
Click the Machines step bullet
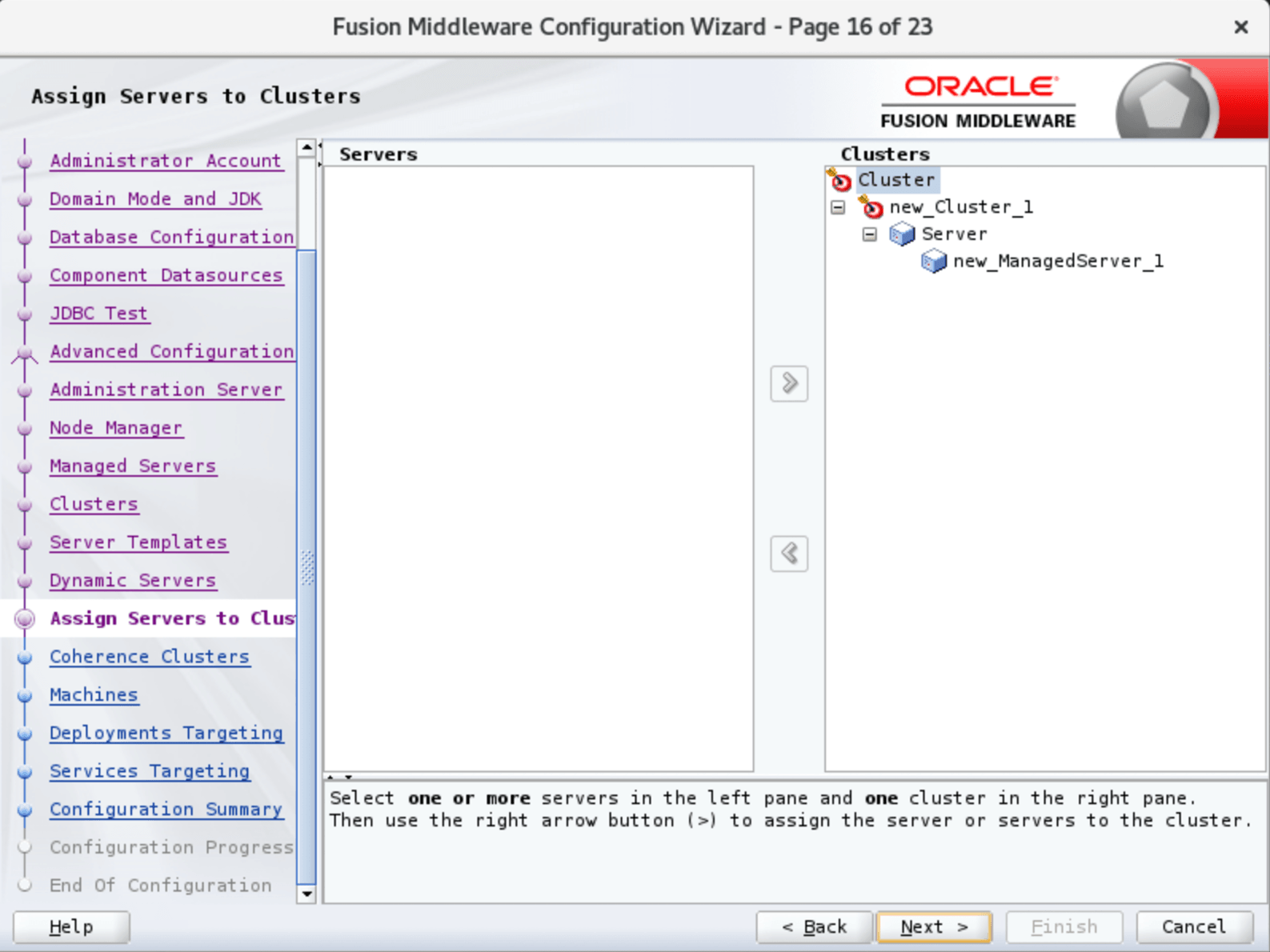tap(25, 696)
